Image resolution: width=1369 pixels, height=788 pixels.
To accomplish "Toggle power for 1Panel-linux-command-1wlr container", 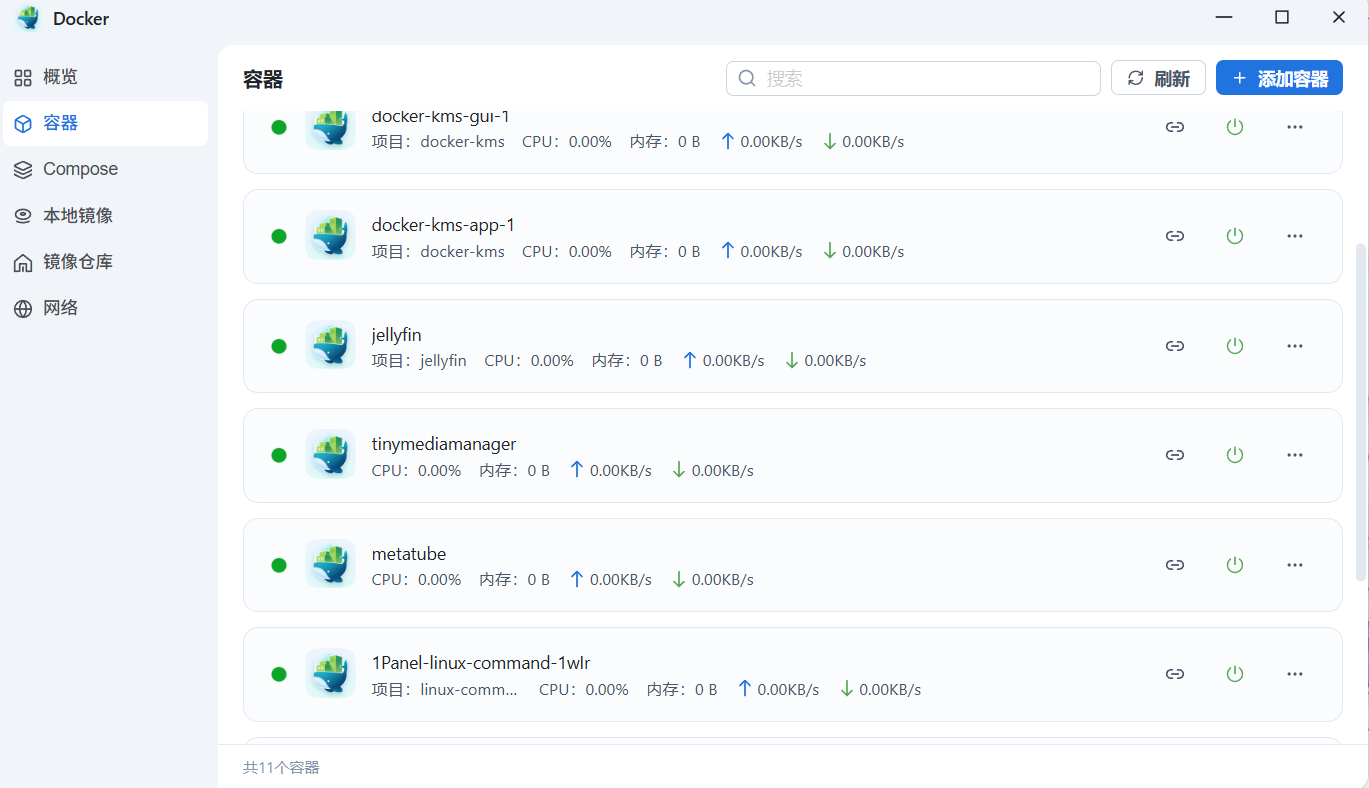I will (x=1235, y=674).
